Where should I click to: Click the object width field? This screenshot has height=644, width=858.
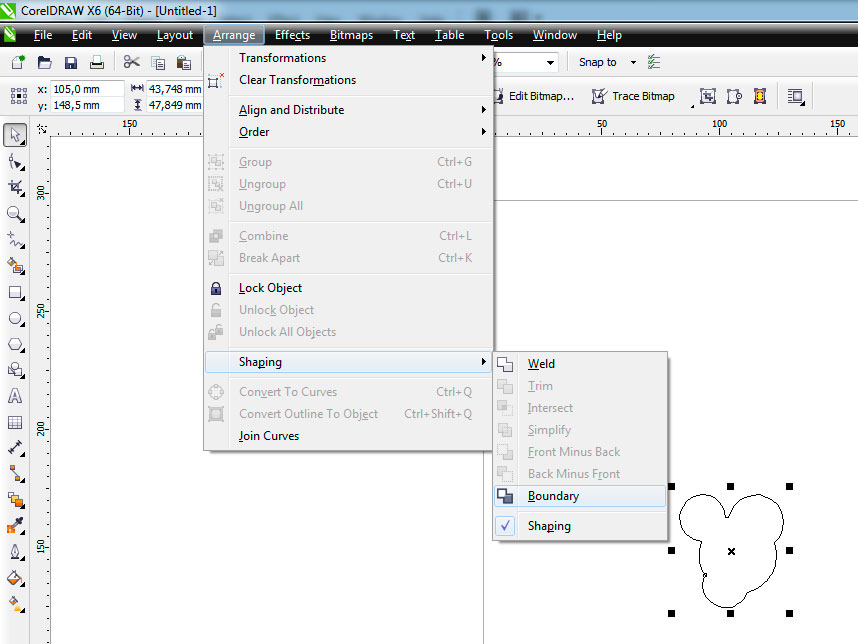point(175,89)
